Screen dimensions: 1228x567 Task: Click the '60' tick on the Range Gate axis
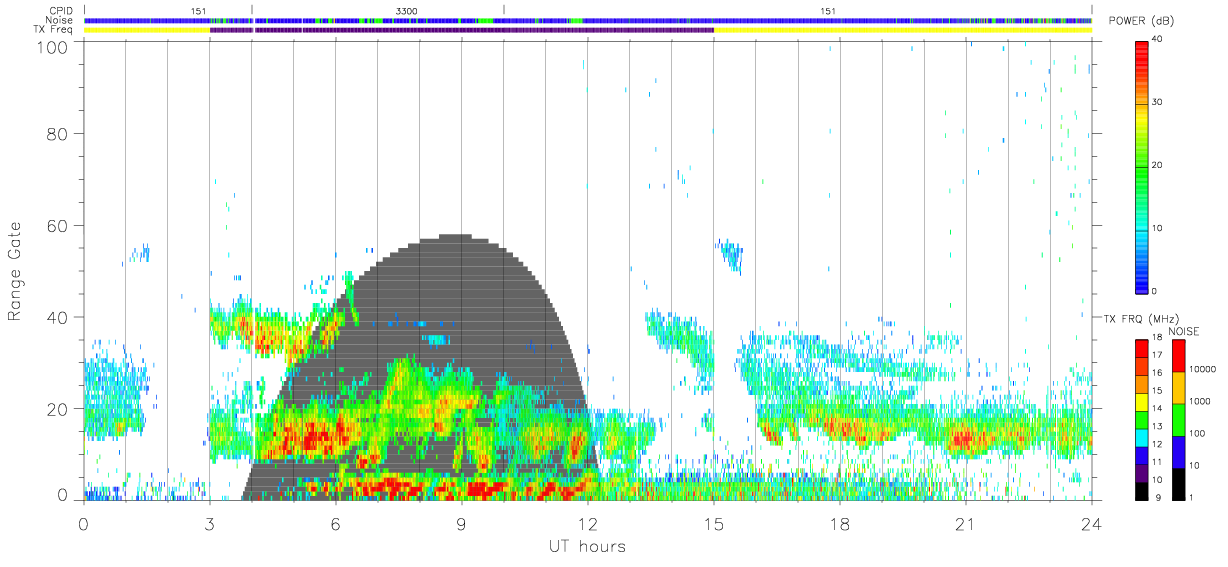pos(58,225)
